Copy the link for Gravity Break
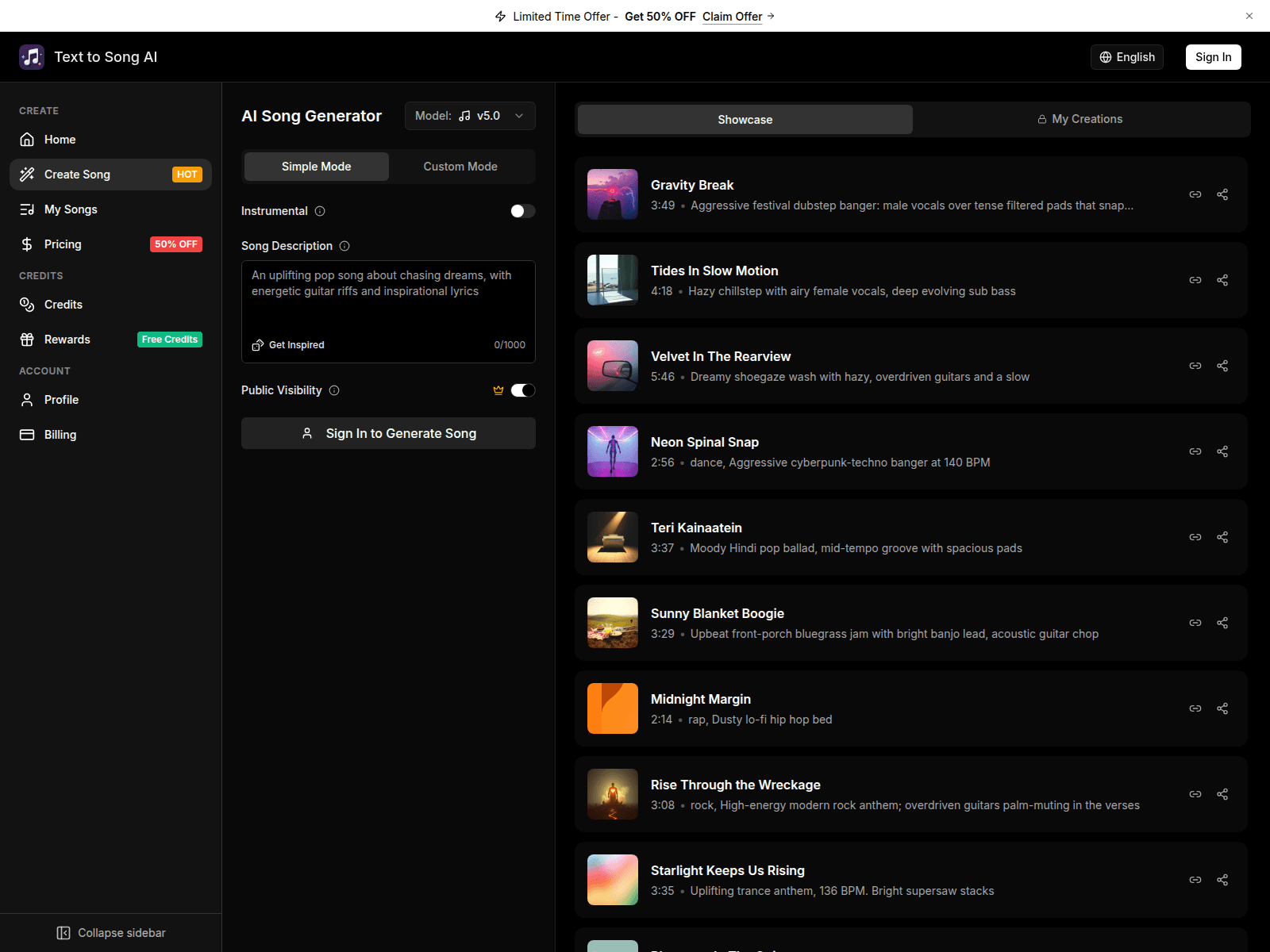Viewport: 1270px width, 952px height. (1195, 194)
